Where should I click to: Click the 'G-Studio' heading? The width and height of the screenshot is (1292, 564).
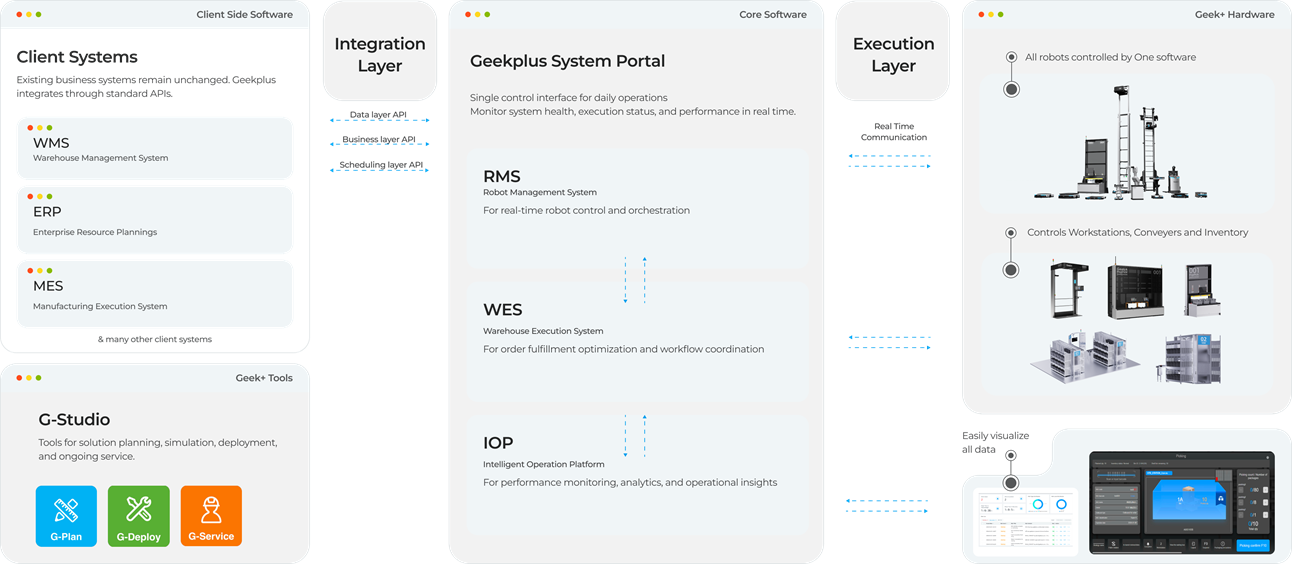click(74, 420)
